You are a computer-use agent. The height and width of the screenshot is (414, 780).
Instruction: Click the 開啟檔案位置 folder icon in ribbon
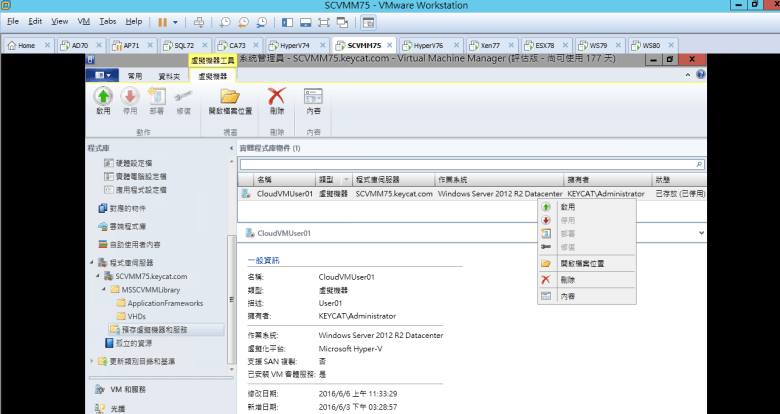coord(230,97)
